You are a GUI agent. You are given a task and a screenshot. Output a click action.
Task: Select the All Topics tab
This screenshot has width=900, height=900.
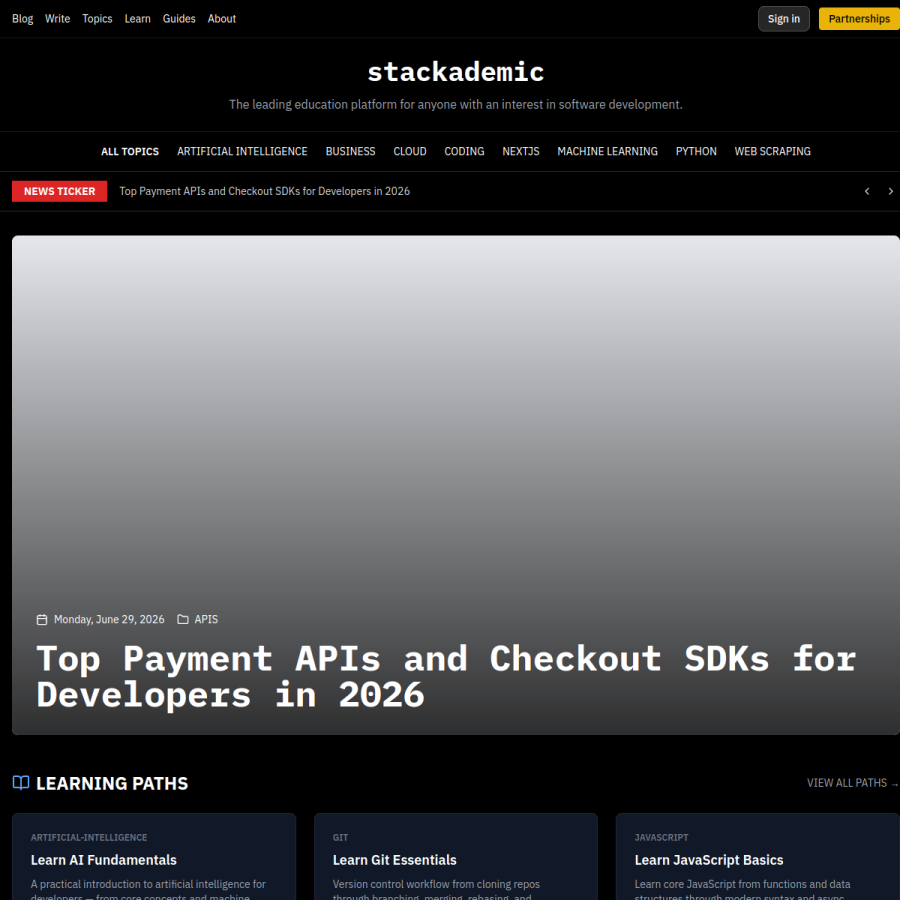[x=130, y=152]
